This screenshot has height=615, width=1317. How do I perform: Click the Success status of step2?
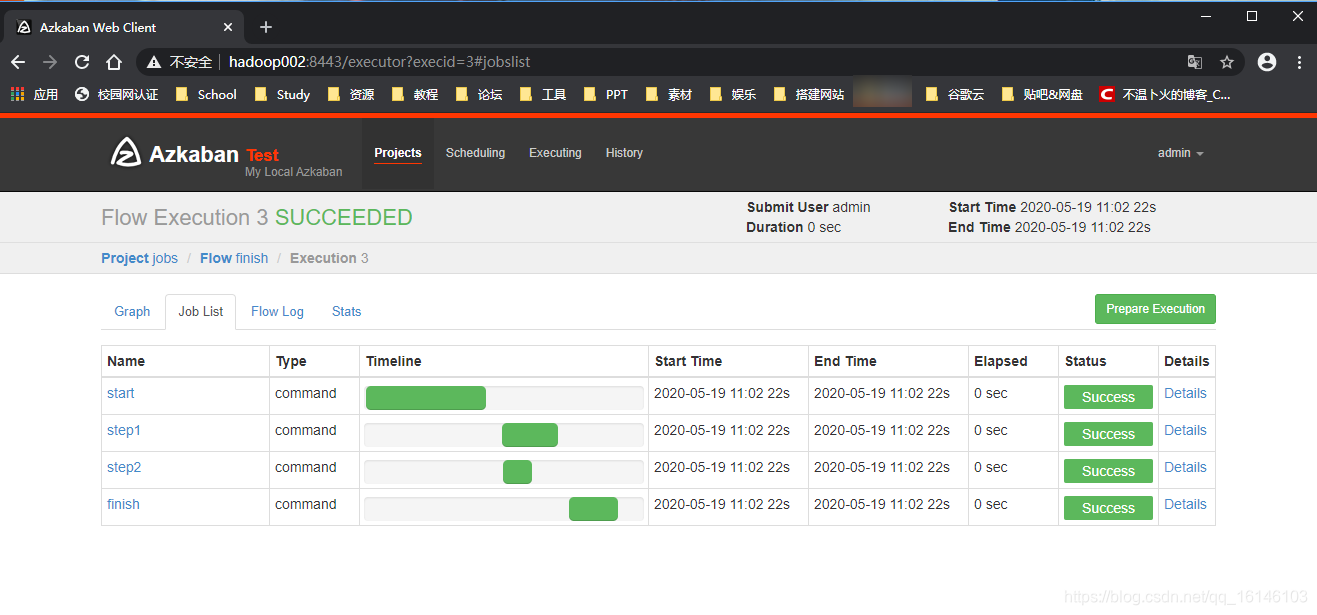(x=1108, y=471)
